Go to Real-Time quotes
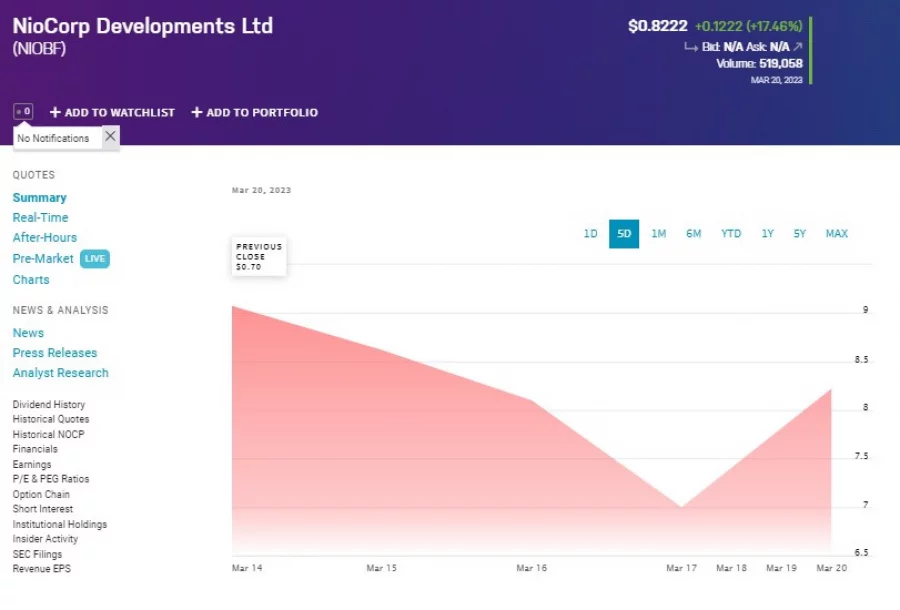This screenshot has width=900, height=610. tap(41, 217)
